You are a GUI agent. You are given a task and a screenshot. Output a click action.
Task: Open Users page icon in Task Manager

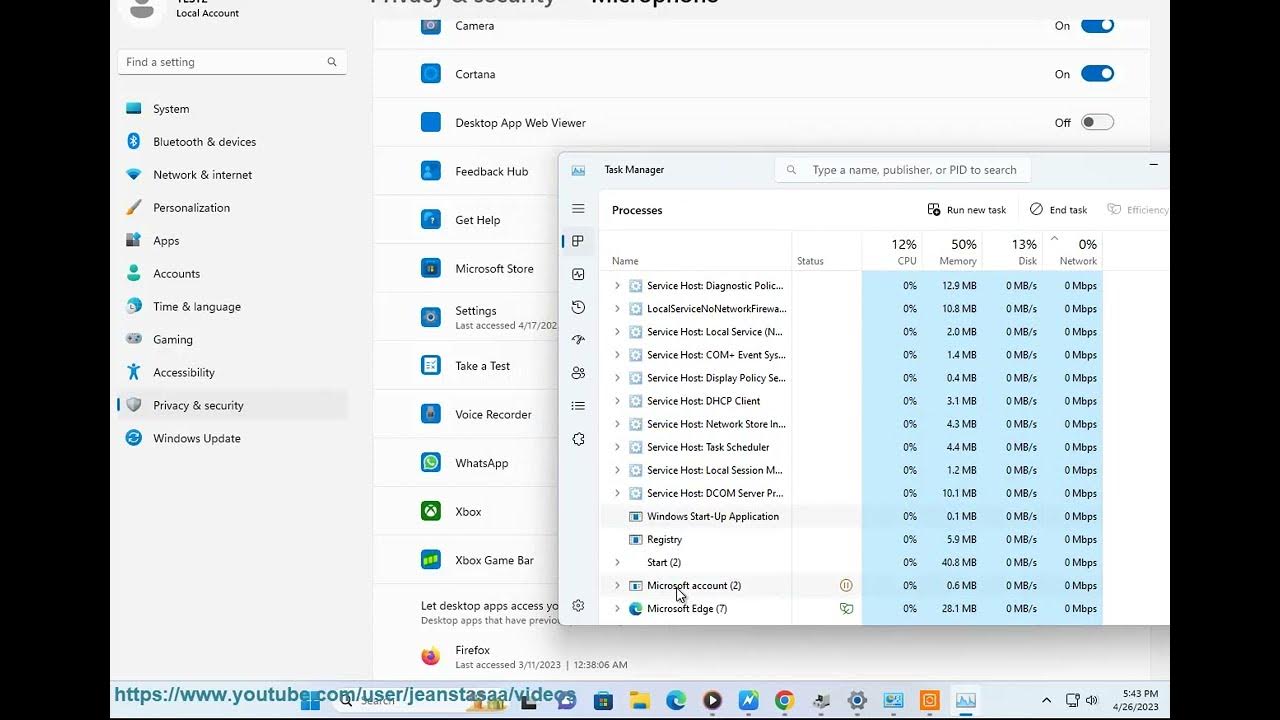578,373
